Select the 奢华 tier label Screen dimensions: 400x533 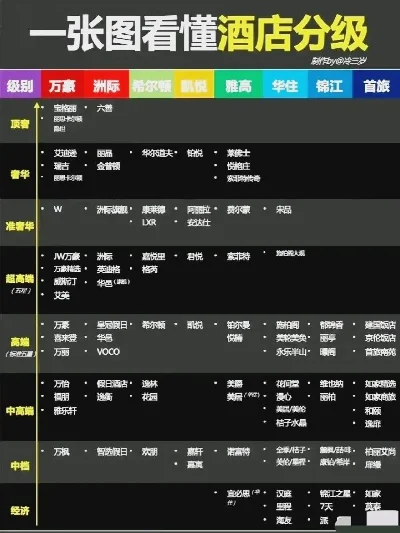click(20, 174)
